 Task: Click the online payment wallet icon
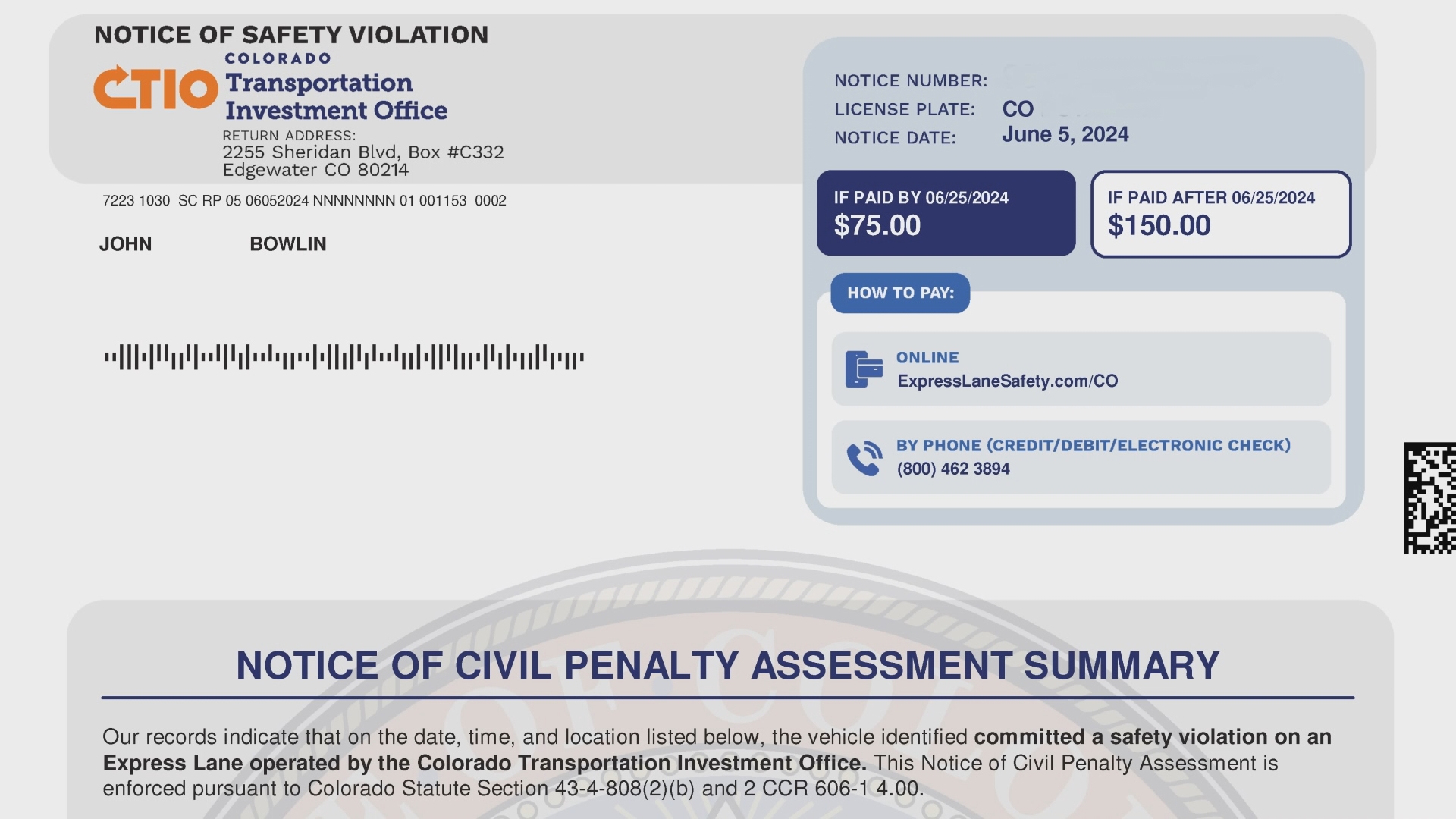[864, 369]
